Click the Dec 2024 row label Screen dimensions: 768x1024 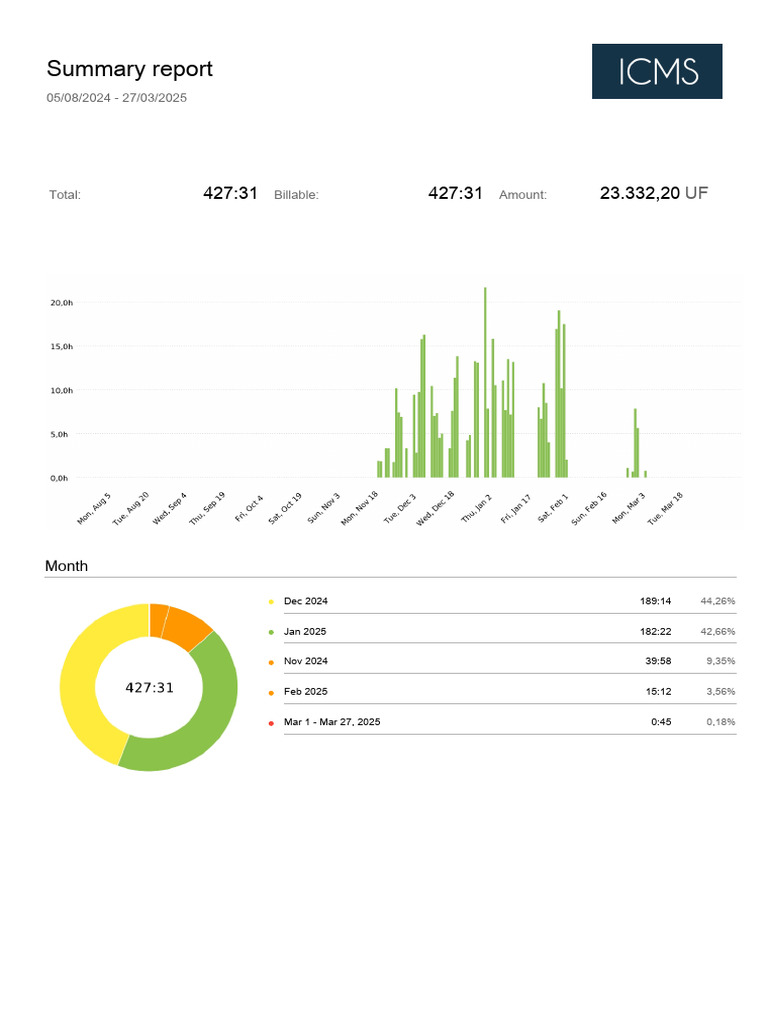coord(306,601)
